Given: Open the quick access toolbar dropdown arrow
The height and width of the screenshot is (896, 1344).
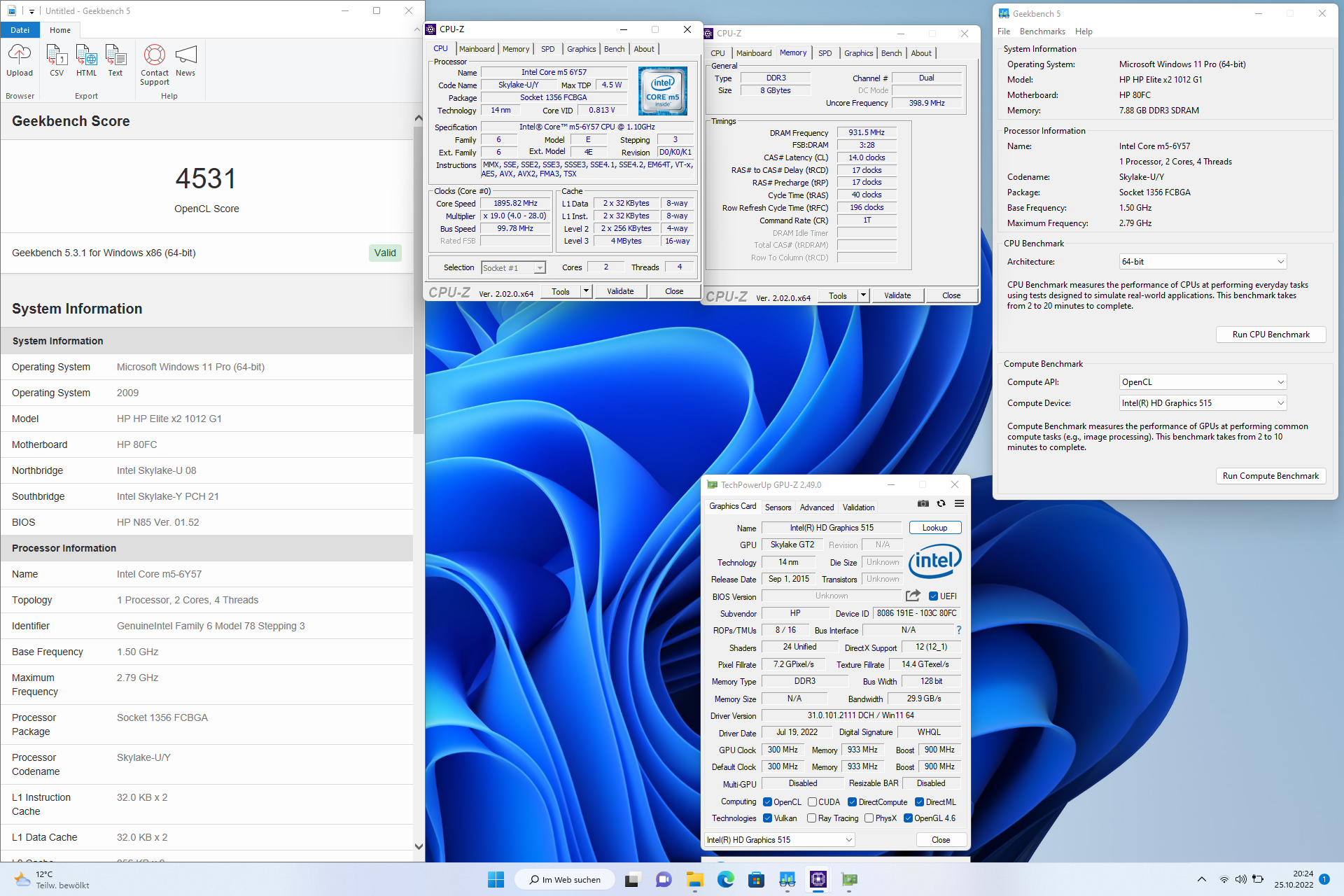Looking at the screenshot, I should coord(31,11).
